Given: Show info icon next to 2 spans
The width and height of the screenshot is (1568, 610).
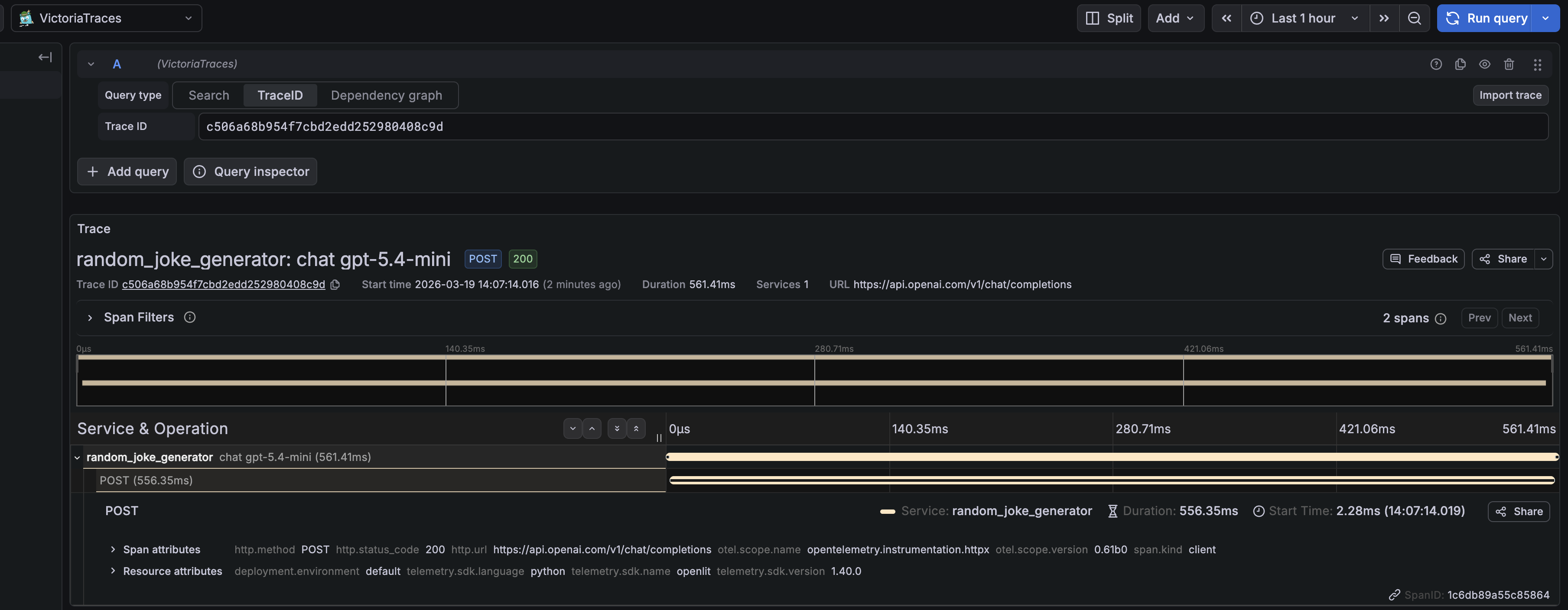Looking at the screenshot, I should pyautogui.click(x=1441, y=318).
